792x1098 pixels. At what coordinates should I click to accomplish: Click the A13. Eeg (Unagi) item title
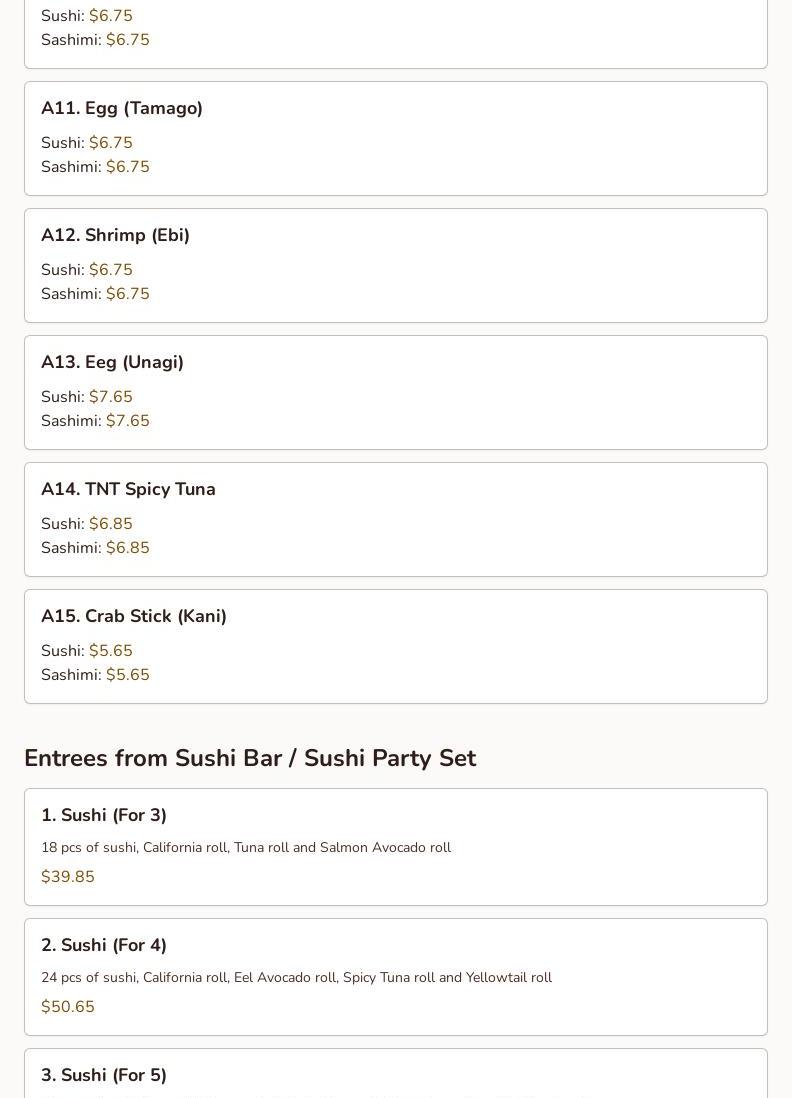(x=112, y=362)
